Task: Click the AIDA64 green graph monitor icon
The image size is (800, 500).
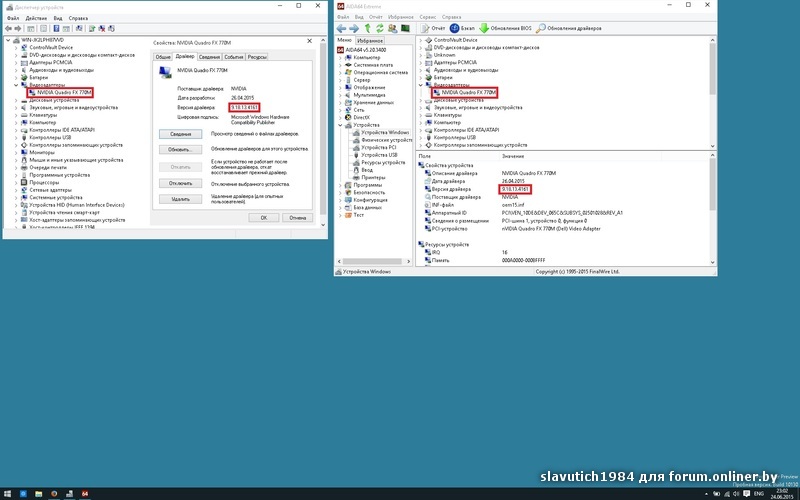Action: (x=405, y=29)
